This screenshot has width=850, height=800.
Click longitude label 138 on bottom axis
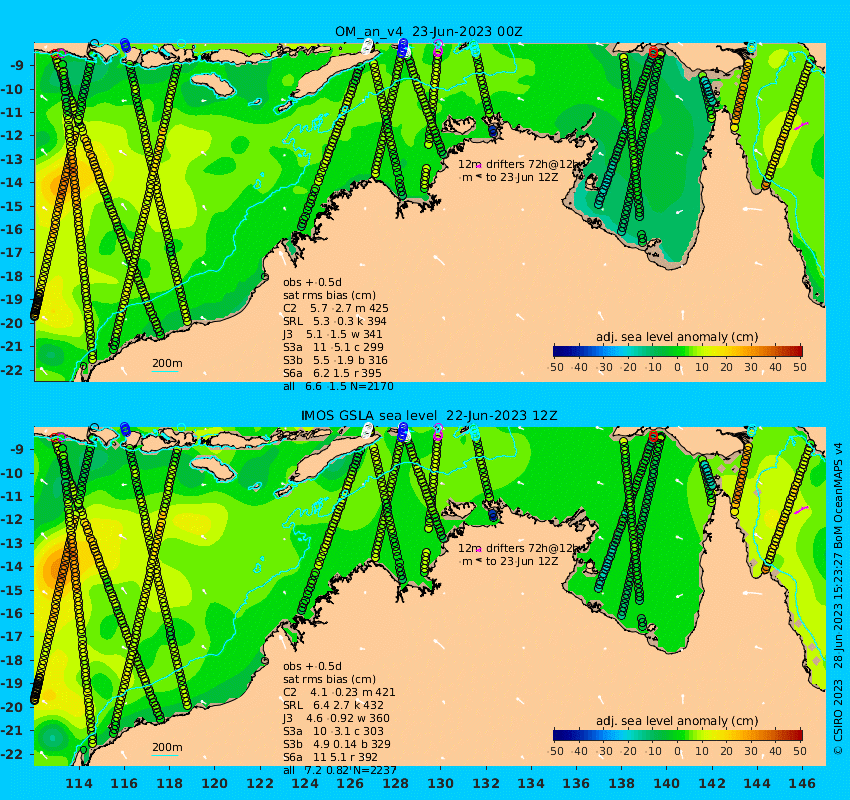(621, 783)
